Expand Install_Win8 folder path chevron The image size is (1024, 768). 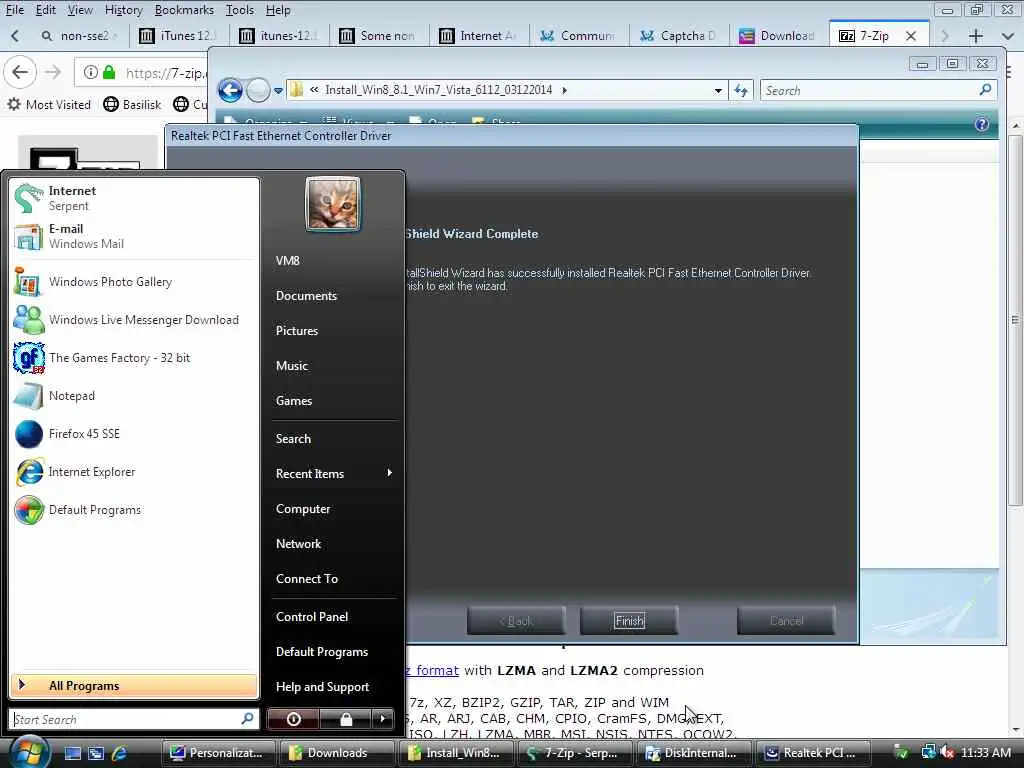[564, 90]
